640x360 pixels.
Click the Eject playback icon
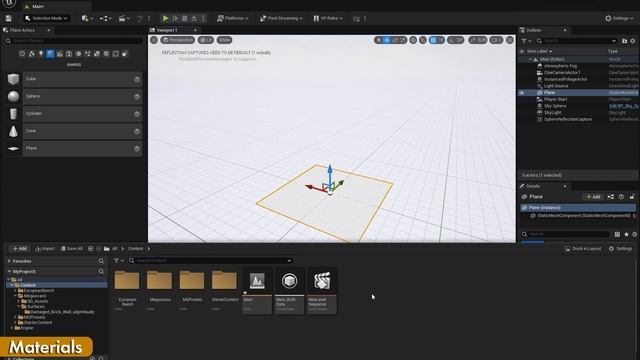coord(194,18)
